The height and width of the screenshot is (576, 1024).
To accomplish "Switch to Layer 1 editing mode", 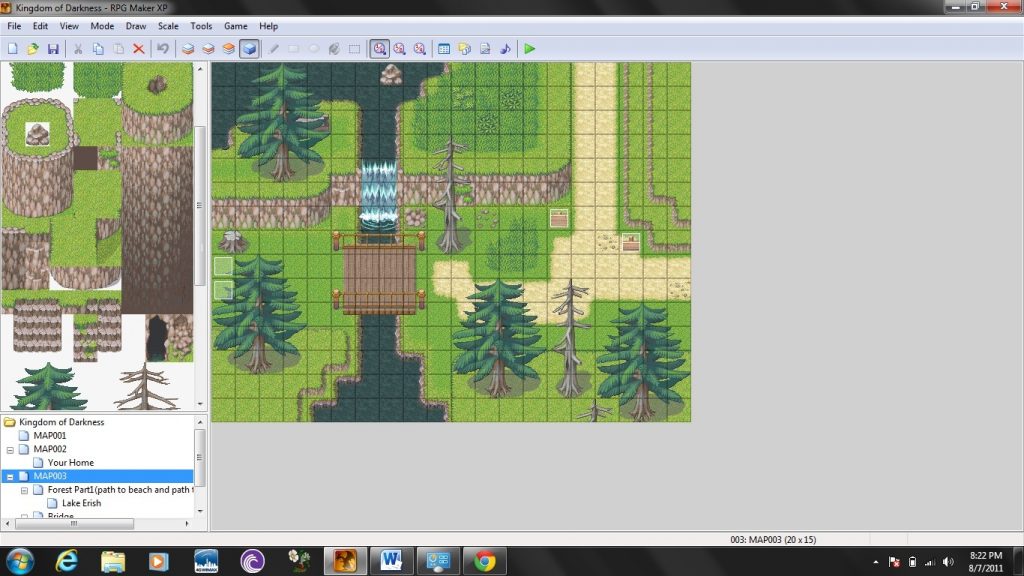I will pos(188,49).
